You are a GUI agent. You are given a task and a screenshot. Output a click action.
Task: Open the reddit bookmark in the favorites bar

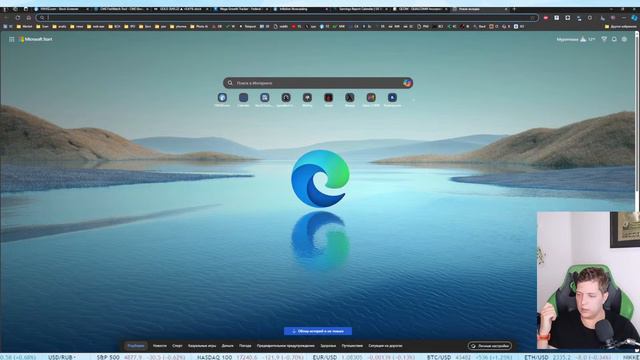click(x=280, y=27)
